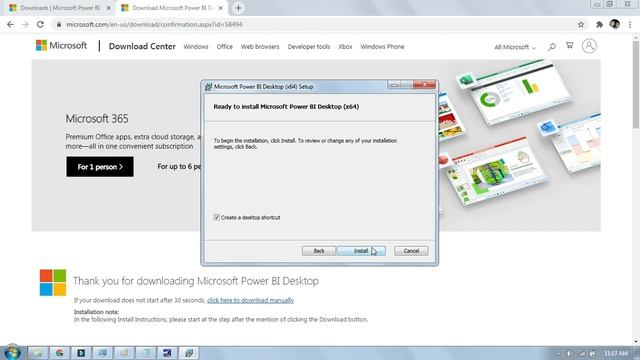Open Download Center home link
Screen dimensions: 640x360
pyautogui.click(x=142, y=46)
